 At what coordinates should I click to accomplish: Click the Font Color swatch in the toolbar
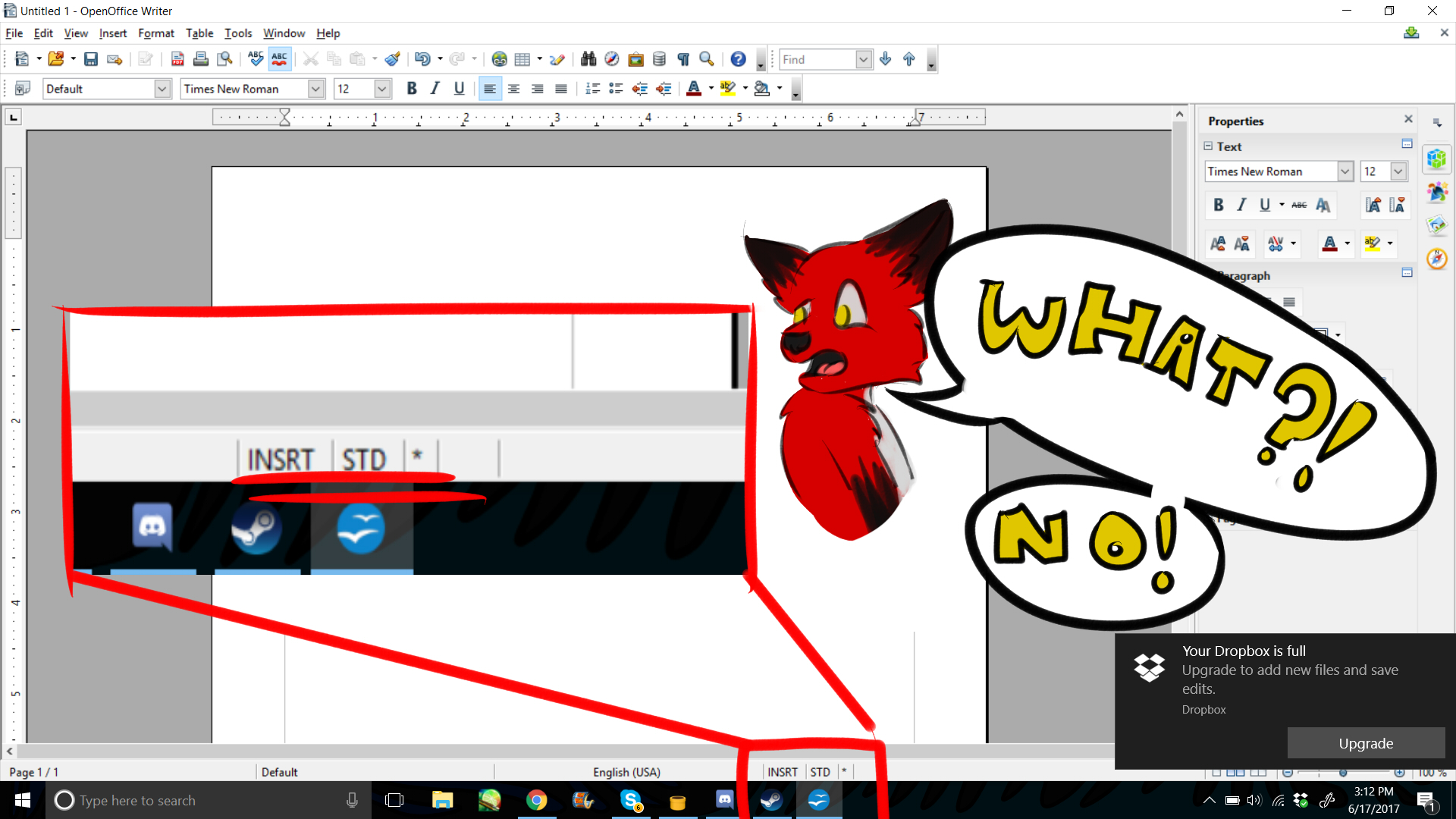[x=693, y=89]
